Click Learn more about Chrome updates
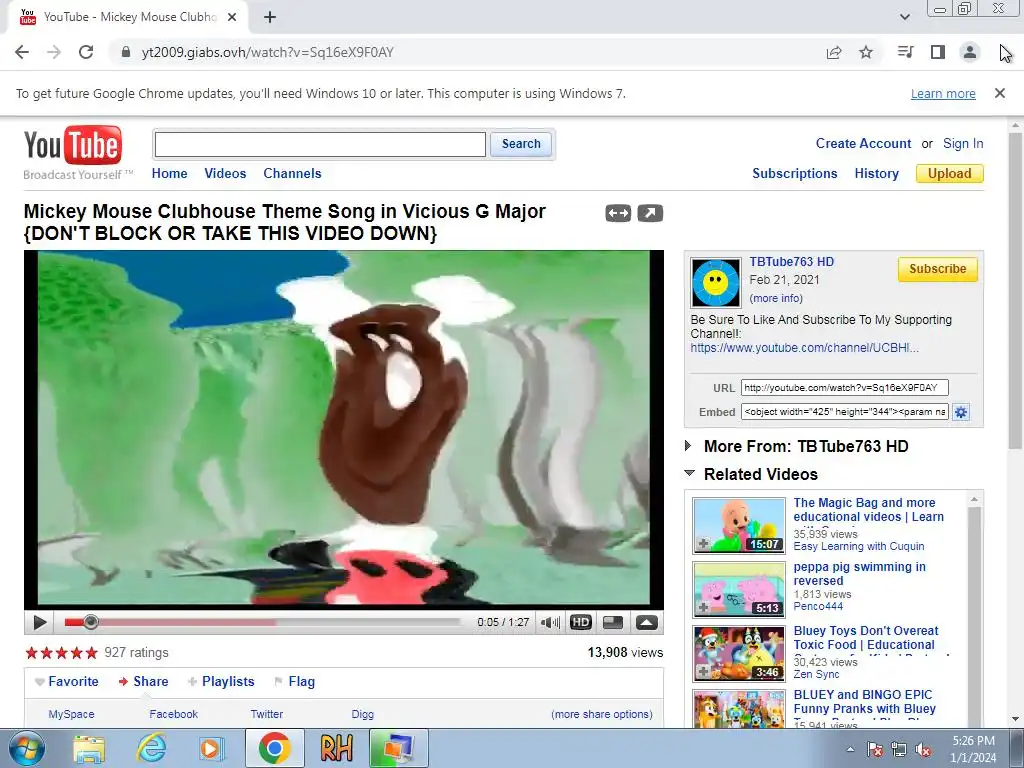The image size is (1024, 768). pos(943,93)
